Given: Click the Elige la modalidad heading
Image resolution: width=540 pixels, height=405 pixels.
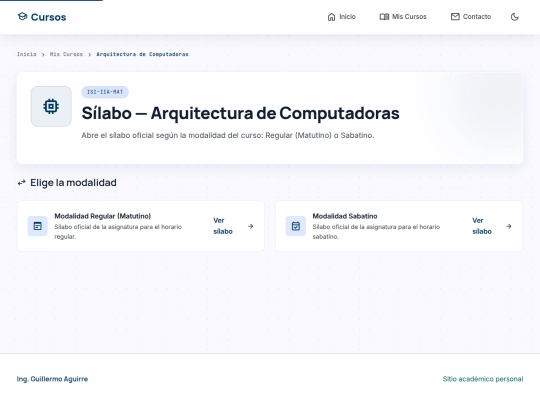Looking at the screenshot, I should click(x=73, y=183).
